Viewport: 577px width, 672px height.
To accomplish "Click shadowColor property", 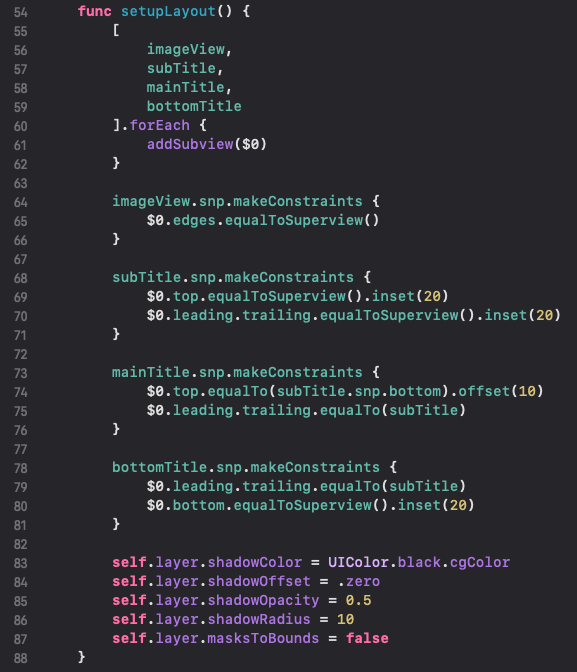I will click(255, 562).
